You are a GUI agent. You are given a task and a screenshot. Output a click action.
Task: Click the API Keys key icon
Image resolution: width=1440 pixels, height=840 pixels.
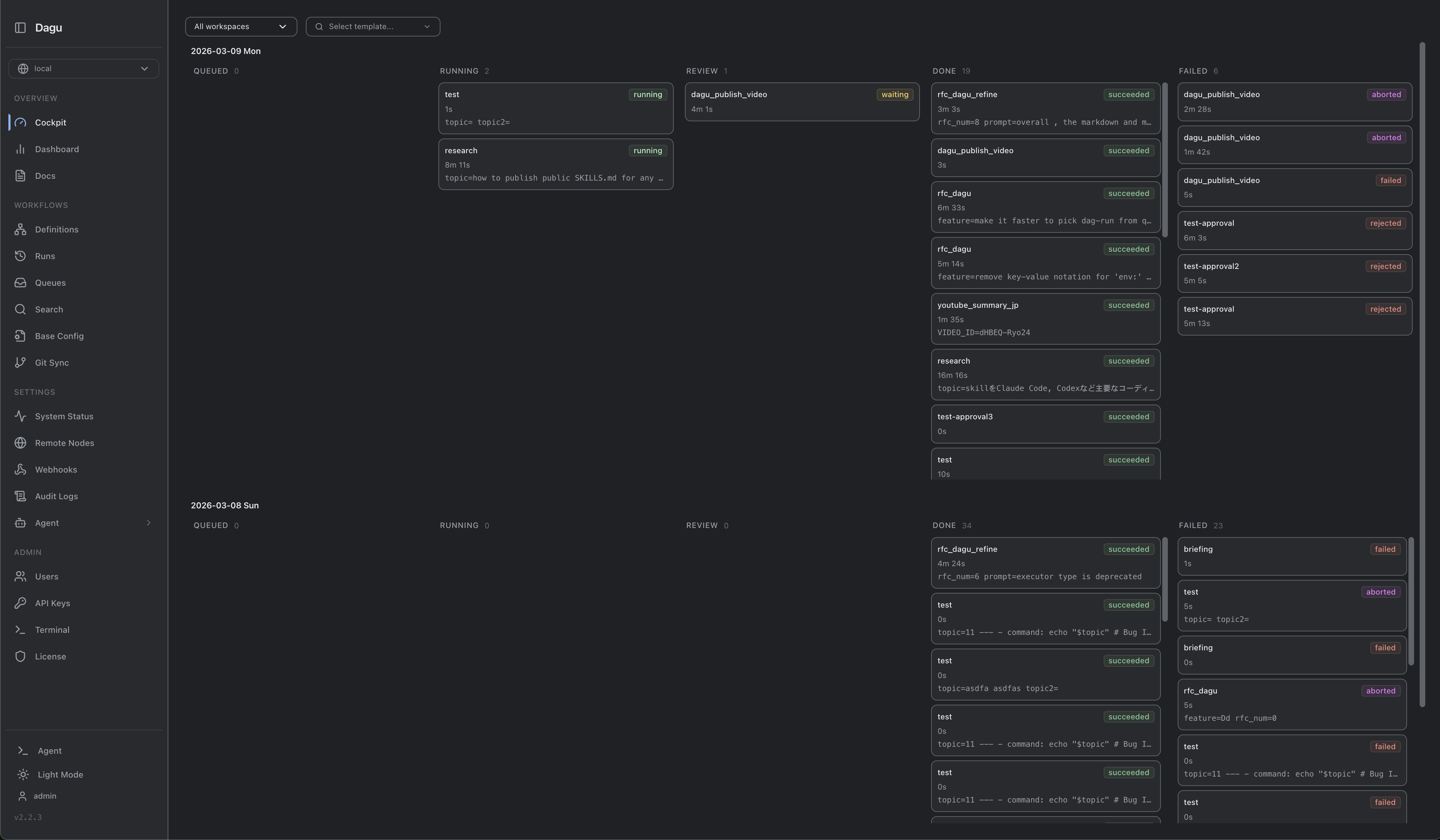21,603
